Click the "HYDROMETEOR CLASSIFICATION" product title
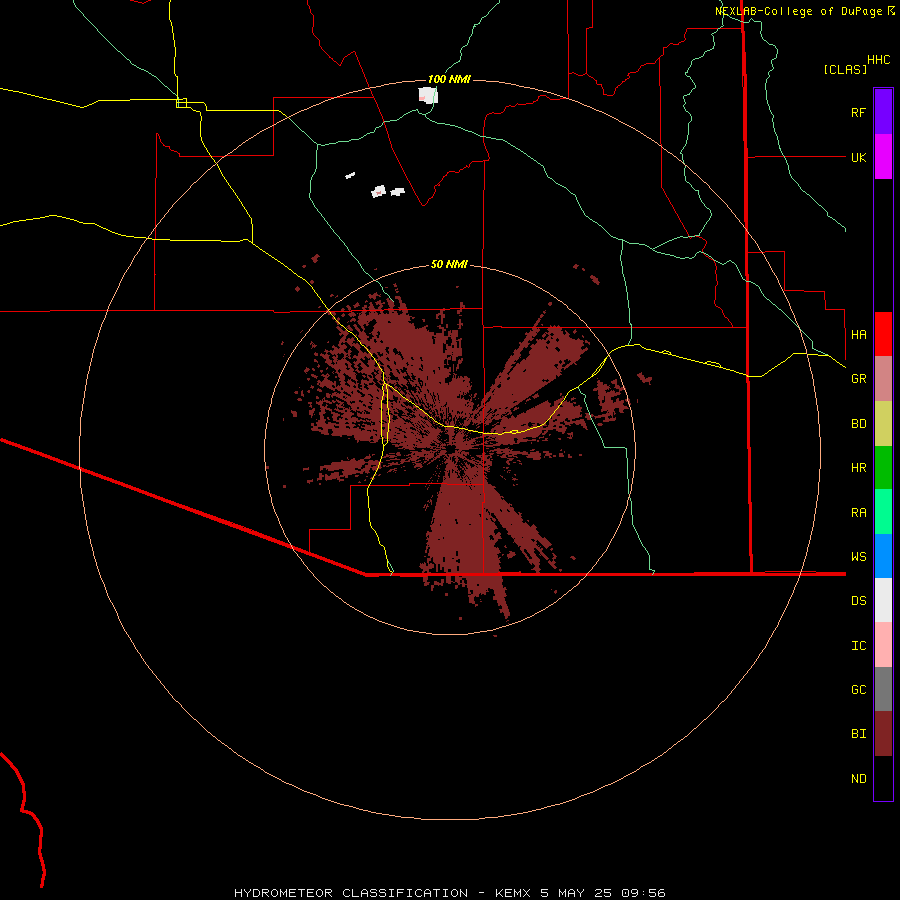Viewport: 900px width, 900px height. click(x=351, y=893)
